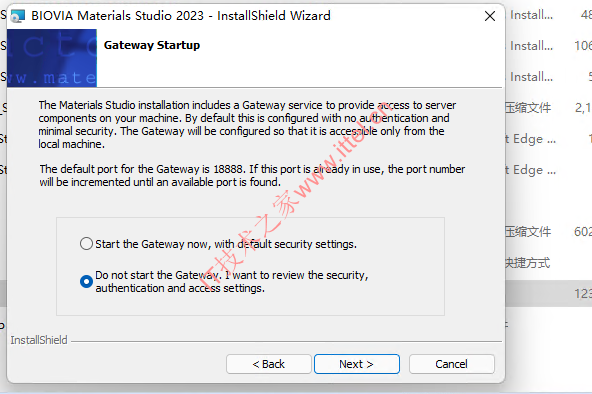Select "Do not start the Gateway" radio button

(86, 281)
